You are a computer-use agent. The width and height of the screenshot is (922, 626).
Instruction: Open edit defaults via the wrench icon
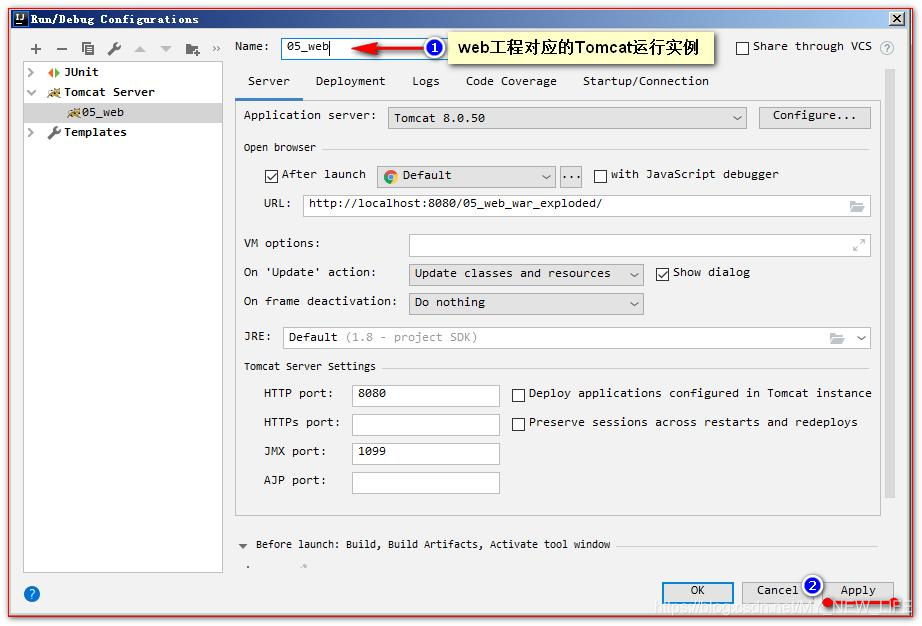pyautogui.click(x=114, y=49)
